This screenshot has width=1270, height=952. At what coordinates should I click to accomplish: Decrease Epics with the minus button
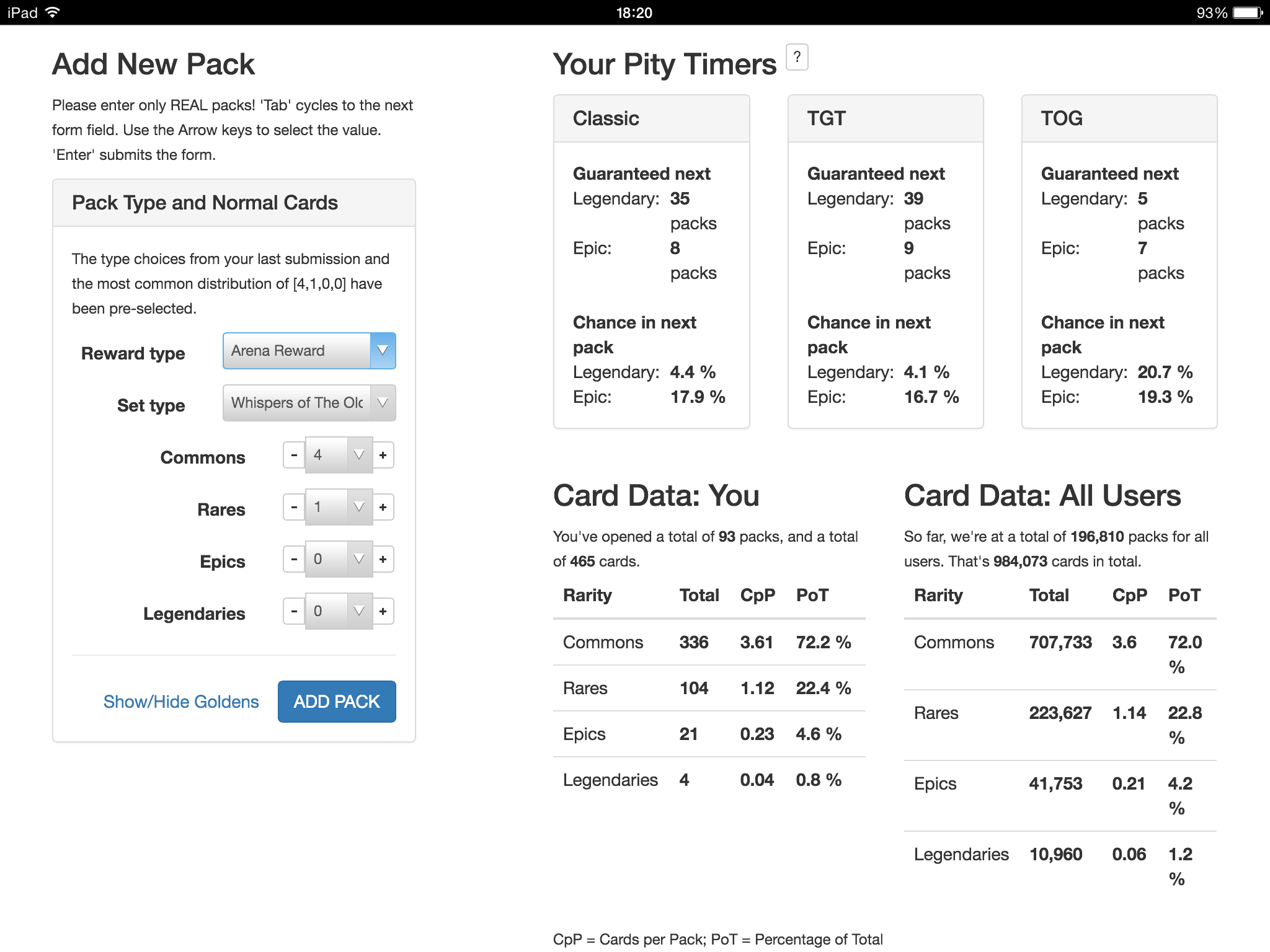[x=294, y=559]
